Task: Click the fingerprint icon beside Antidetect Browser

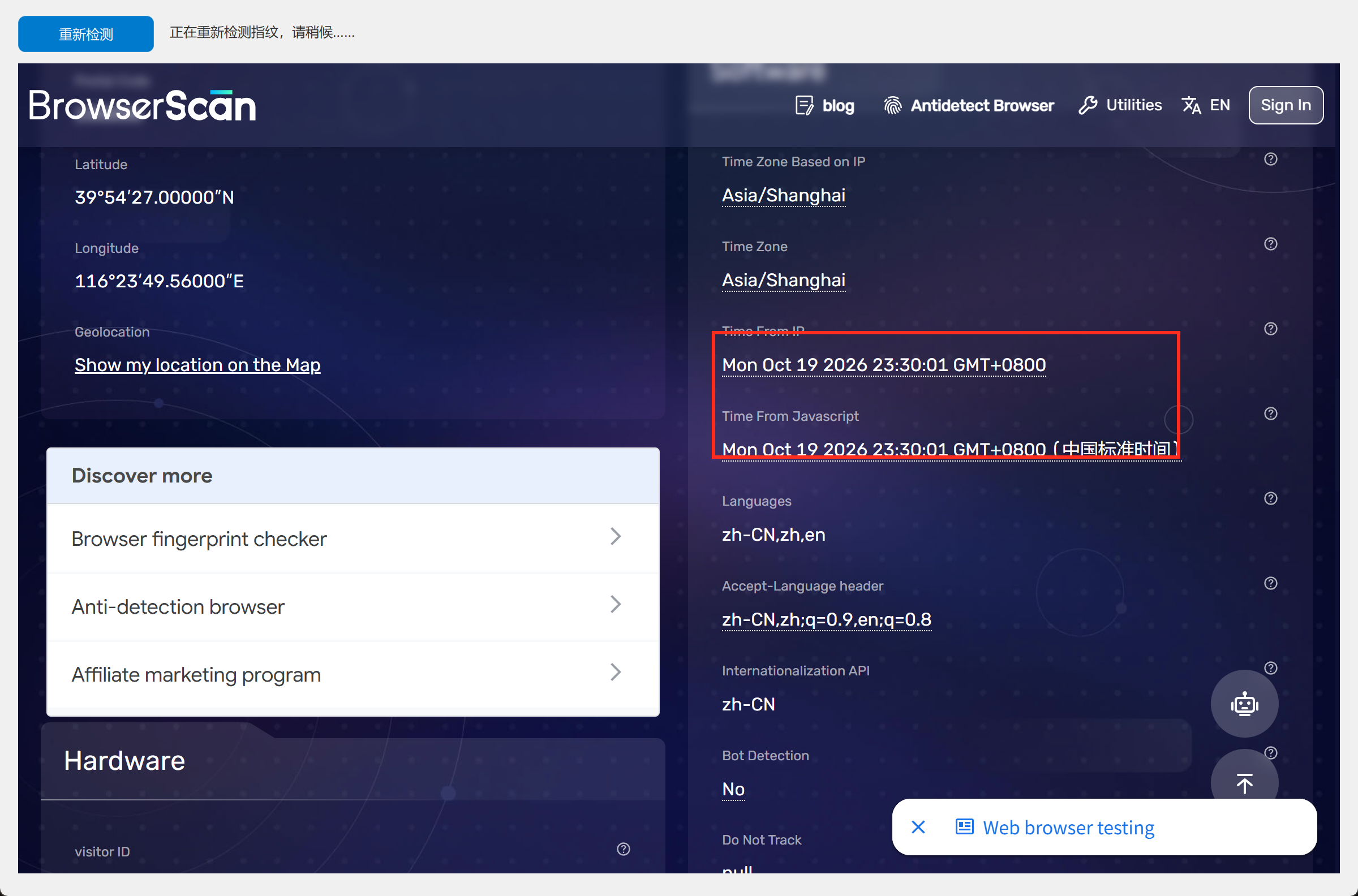Action: pos(893,106)
